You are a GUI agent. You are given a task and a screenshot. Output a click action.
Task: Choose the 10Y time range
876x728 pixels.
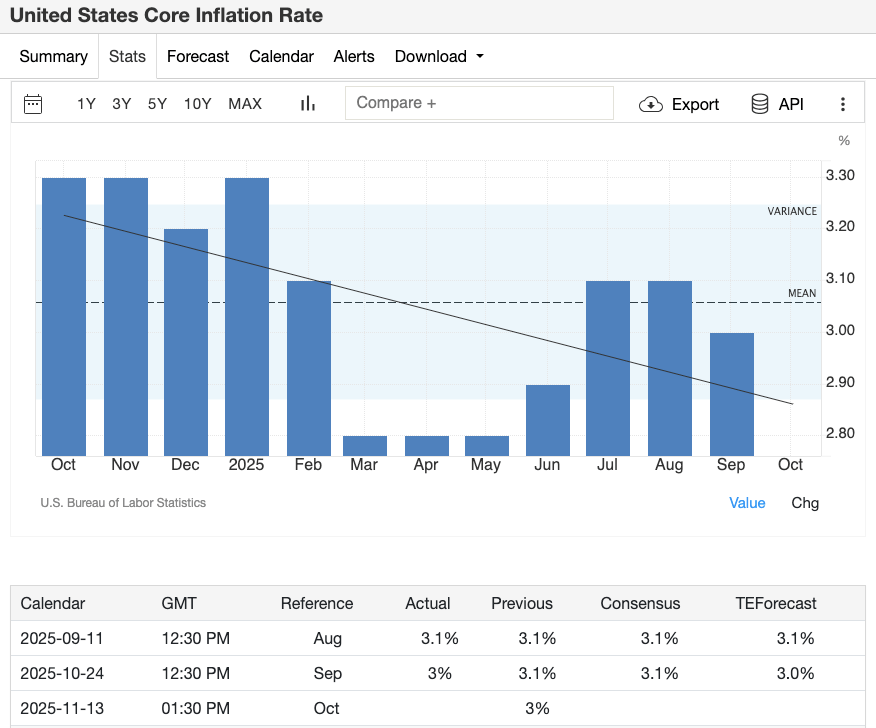(197, 104)
